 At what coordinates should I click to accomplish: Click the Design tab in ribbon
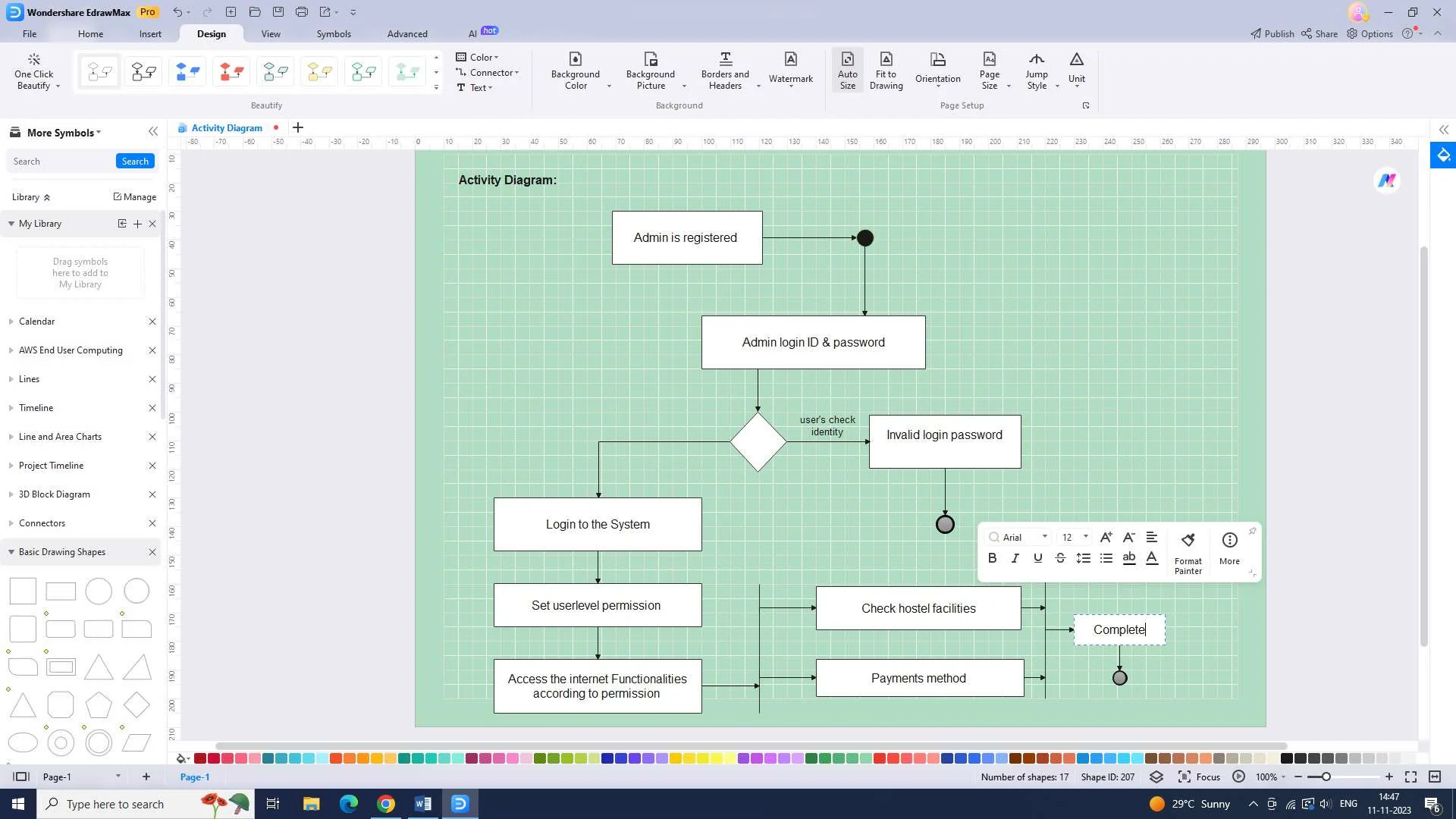211,33
